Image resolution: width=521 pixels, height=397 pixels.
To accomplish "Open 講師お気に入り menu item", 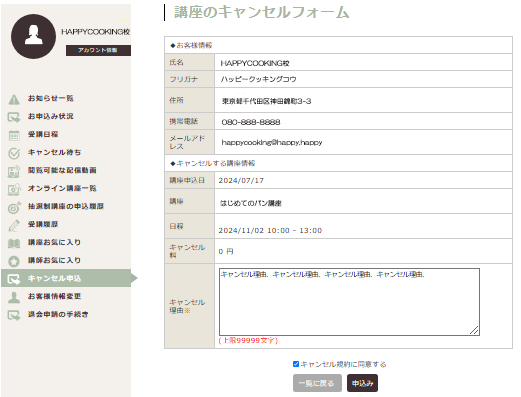I will pyautogui.click(x=54, y=260).
